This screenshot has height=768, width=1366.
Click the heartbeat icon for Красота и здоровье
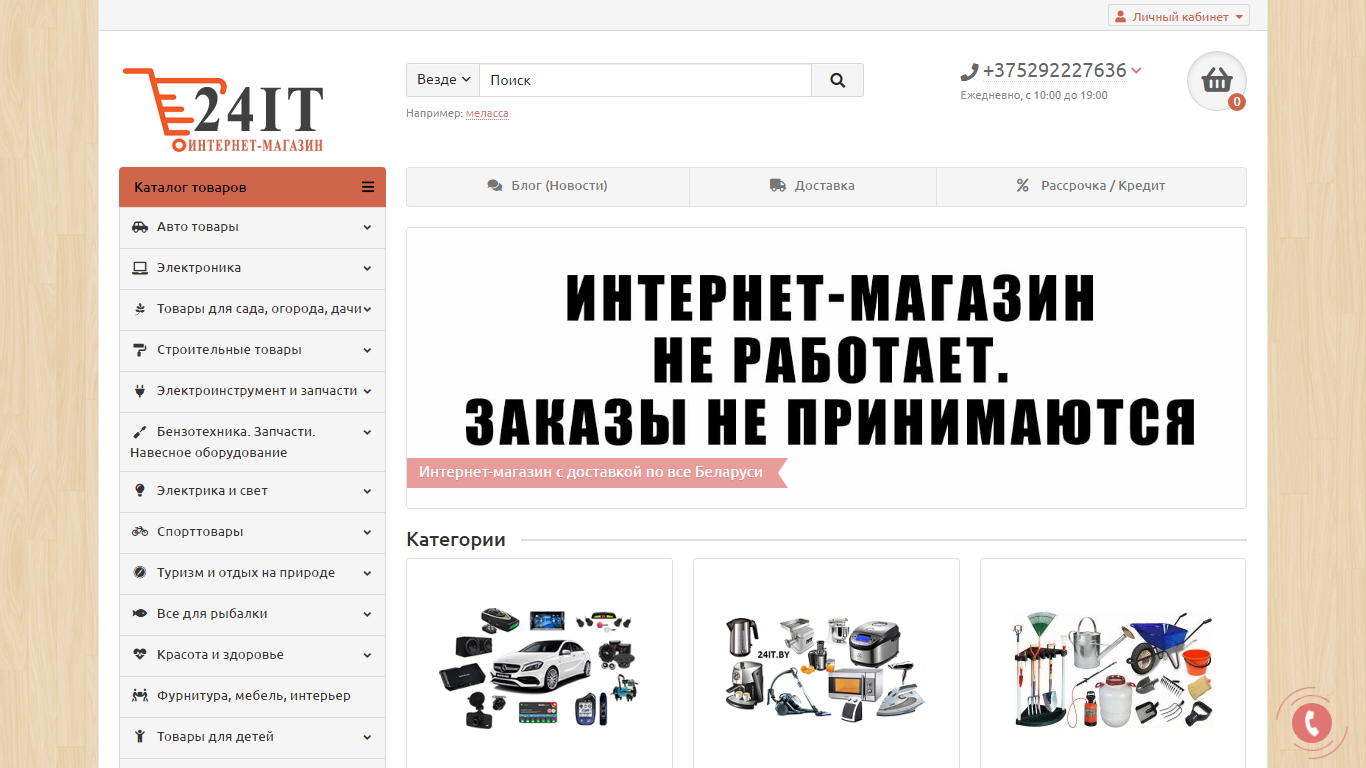click(x=140, y=655)
